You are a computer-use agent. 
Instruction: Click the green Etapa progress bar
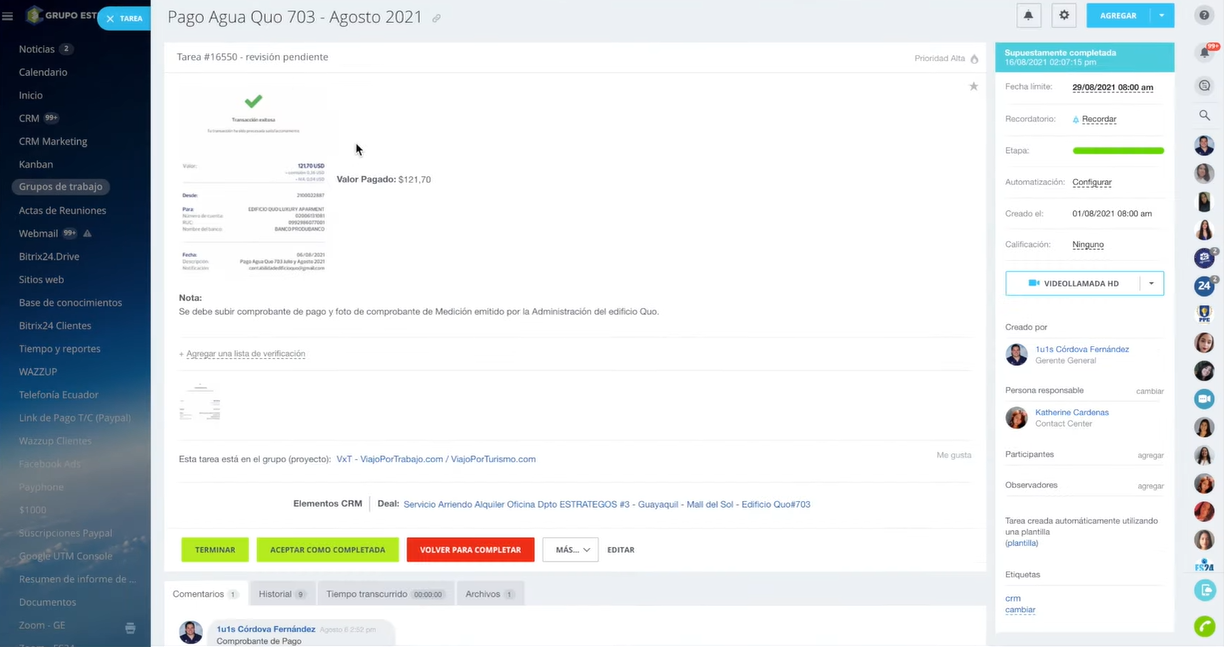(x=1117, y=151)
